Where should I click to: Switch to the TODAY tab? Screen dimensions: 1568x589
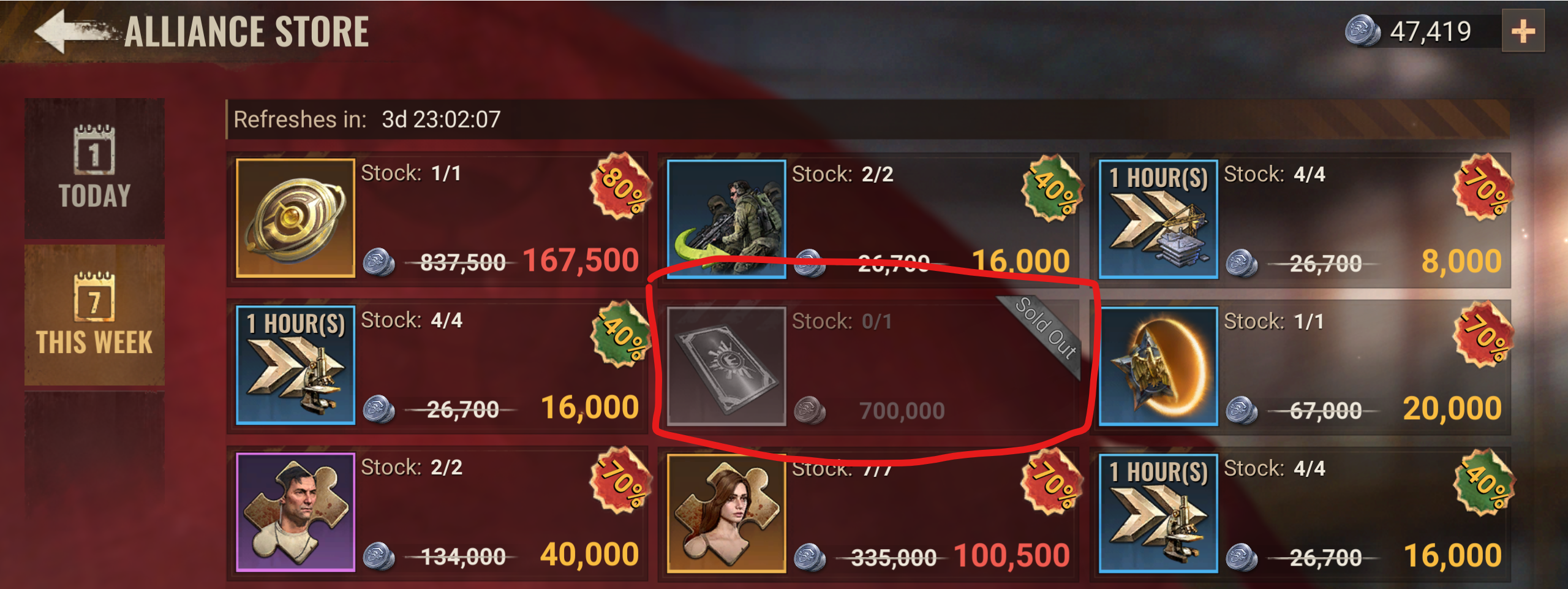(94, 168)
